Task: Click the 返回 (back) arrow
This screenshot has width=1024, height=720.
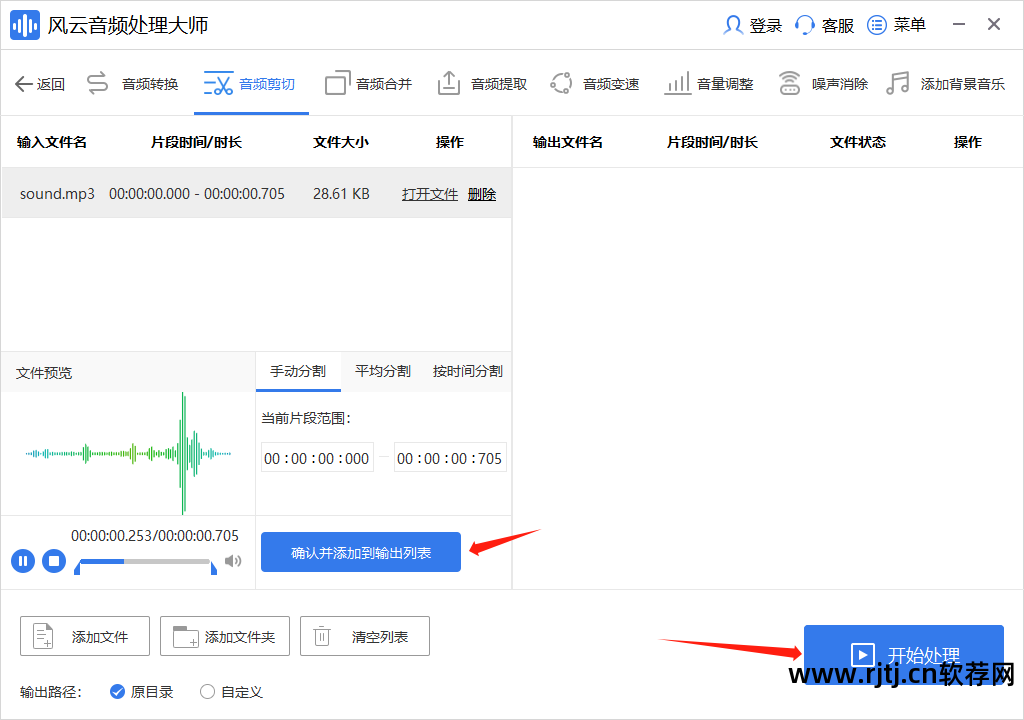Action: pyautogui.click(x=39, y=83)
